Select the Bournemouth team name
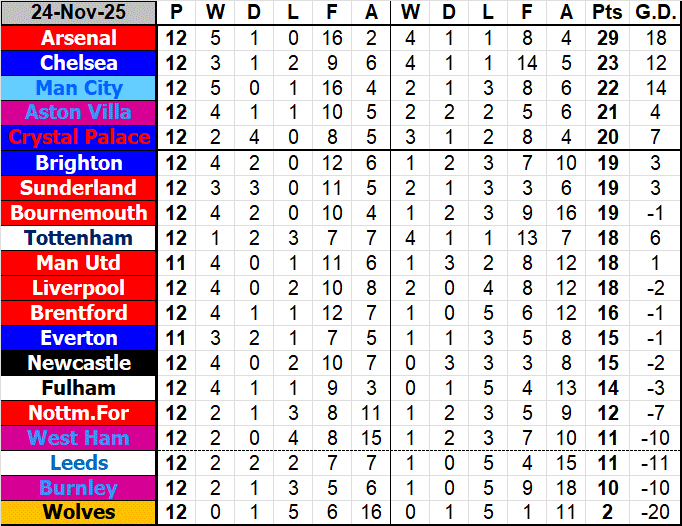 (79, 213)
